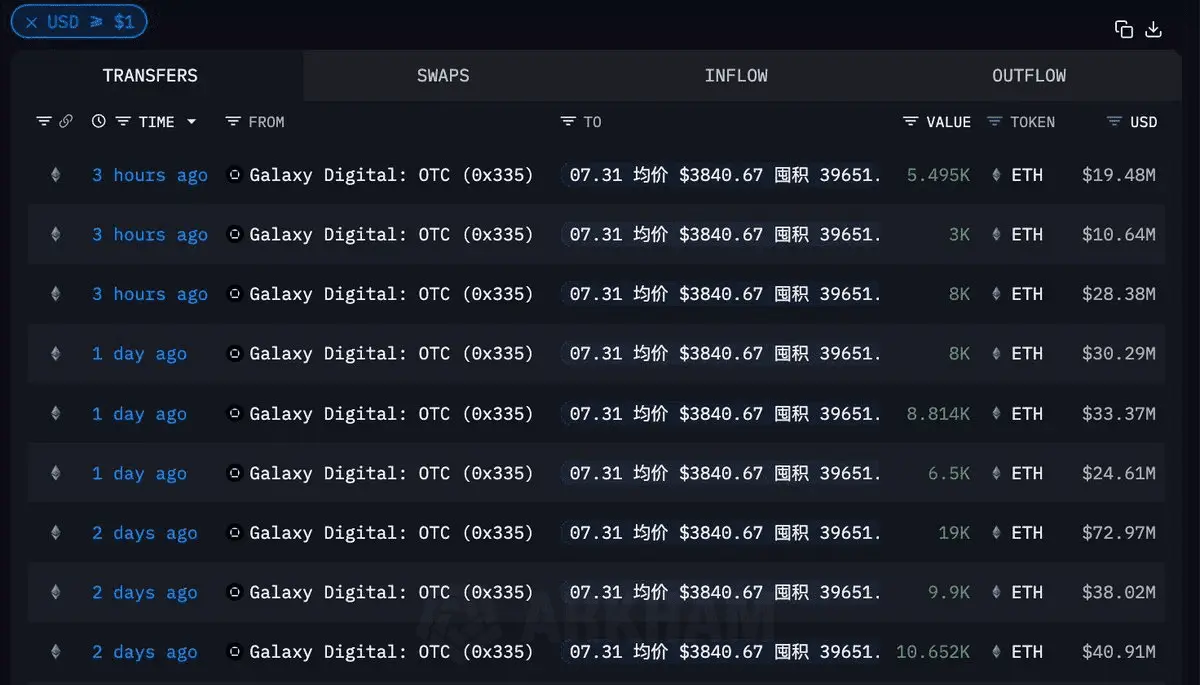Click Galaxy Digital logo in the $19.48M row
This screenshot has height=685, width=1200.
(x=235, y=175)
